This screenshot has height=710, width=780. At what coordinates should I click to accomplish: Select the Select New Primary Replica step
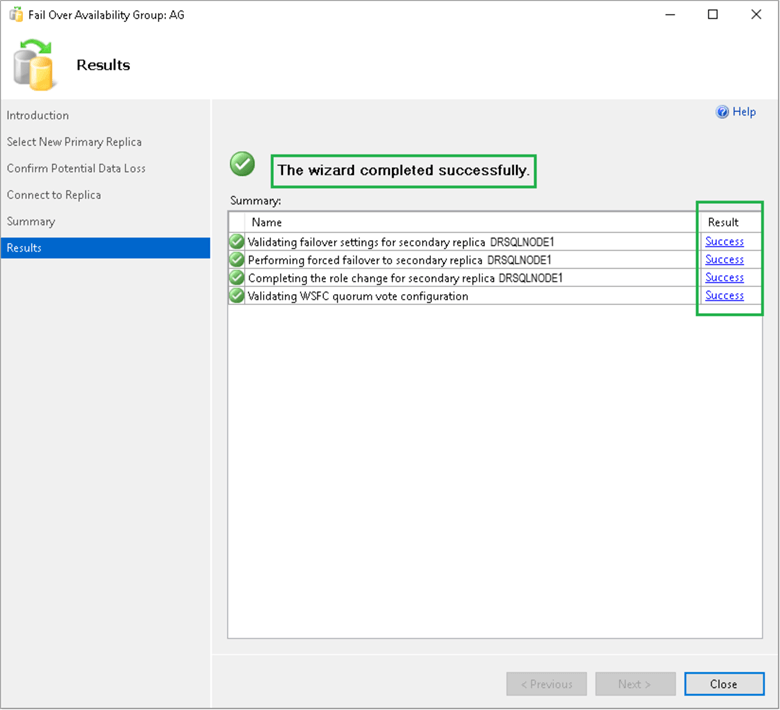point(74,142)
